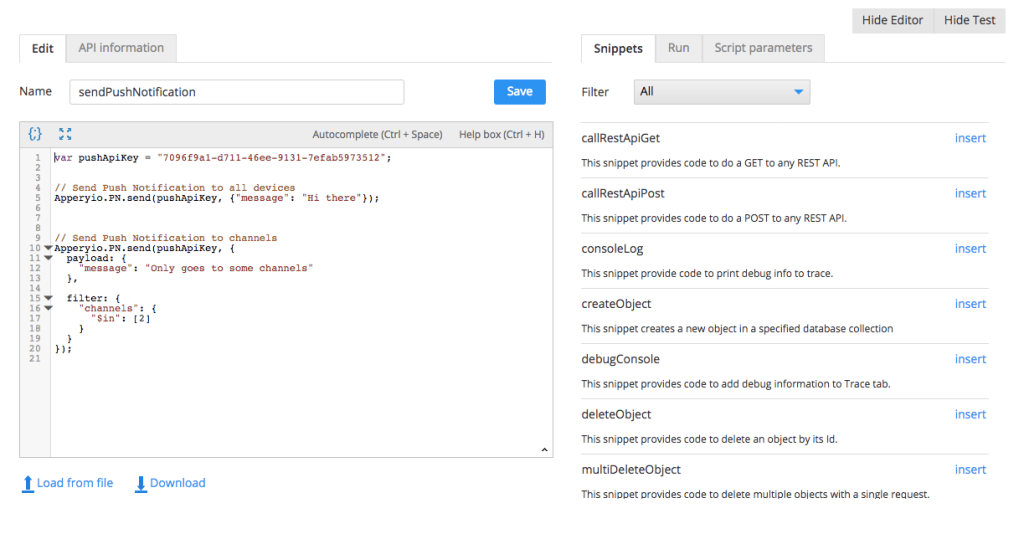This screenshot has height=534, width=1024.
Task: Insert the createObject snippet
Action: click(x=970, y=304)
